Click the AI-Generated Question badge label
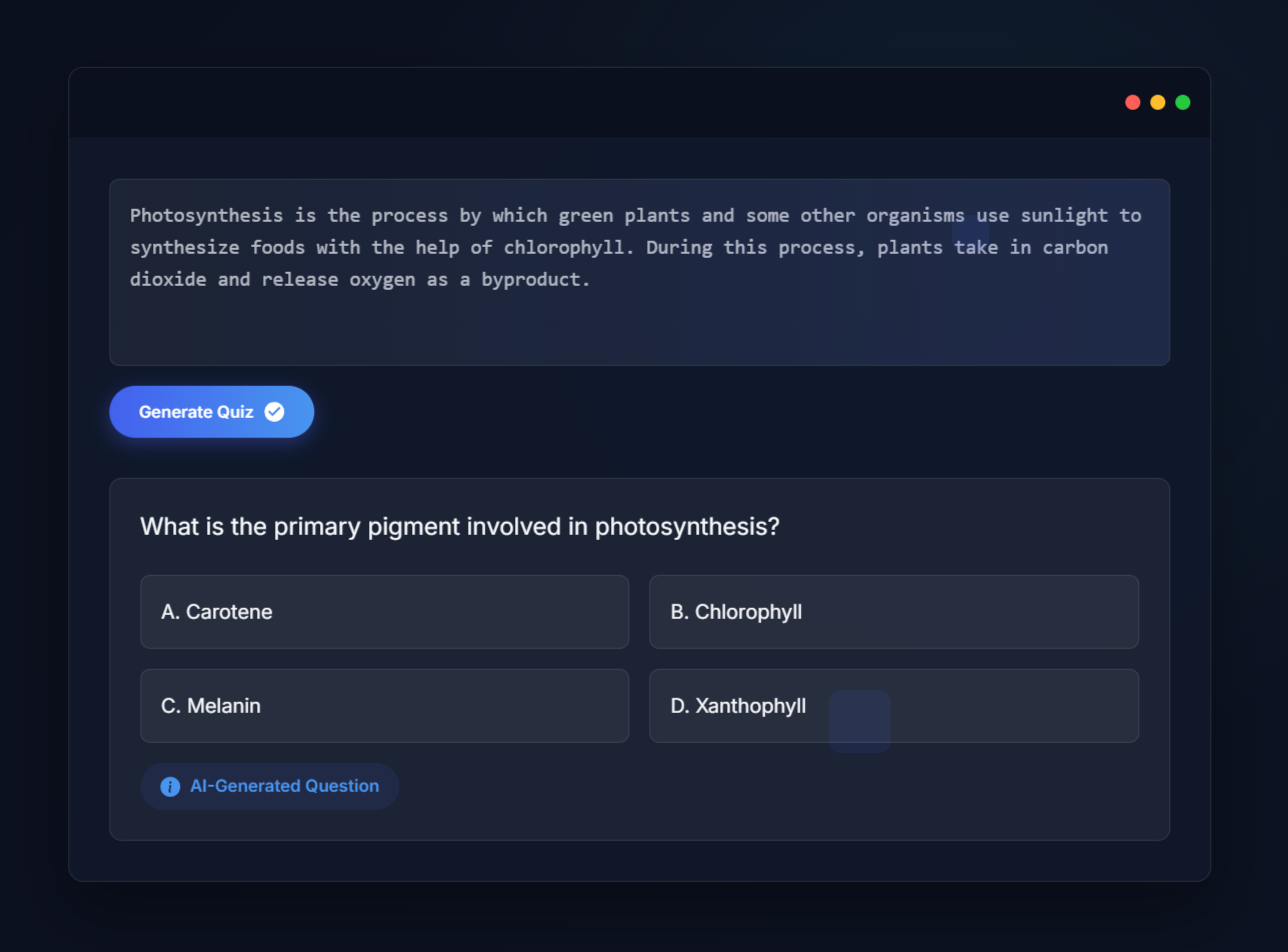The width and height of the screenshot is (1288, 952). tap(284, 787)
